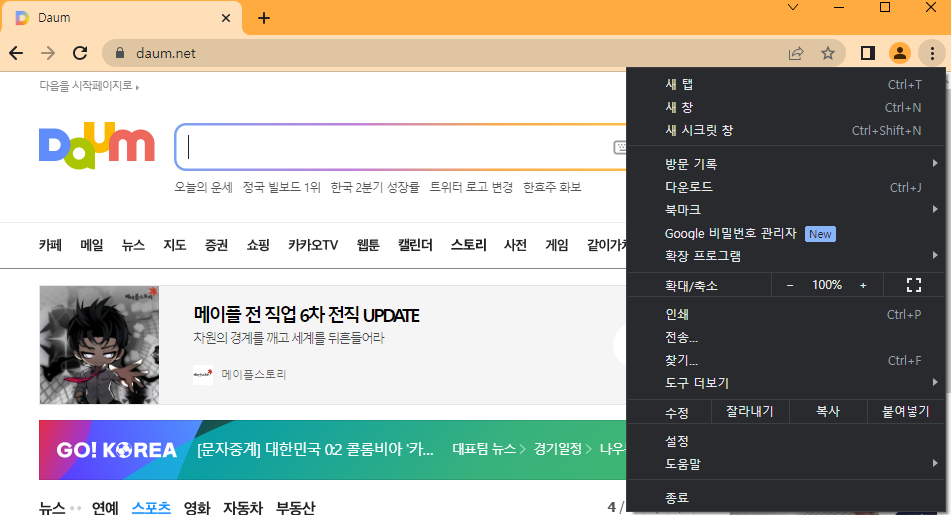Select 새 탭 in the menu
Screen dimensions: 951x515
pos(786,84)
